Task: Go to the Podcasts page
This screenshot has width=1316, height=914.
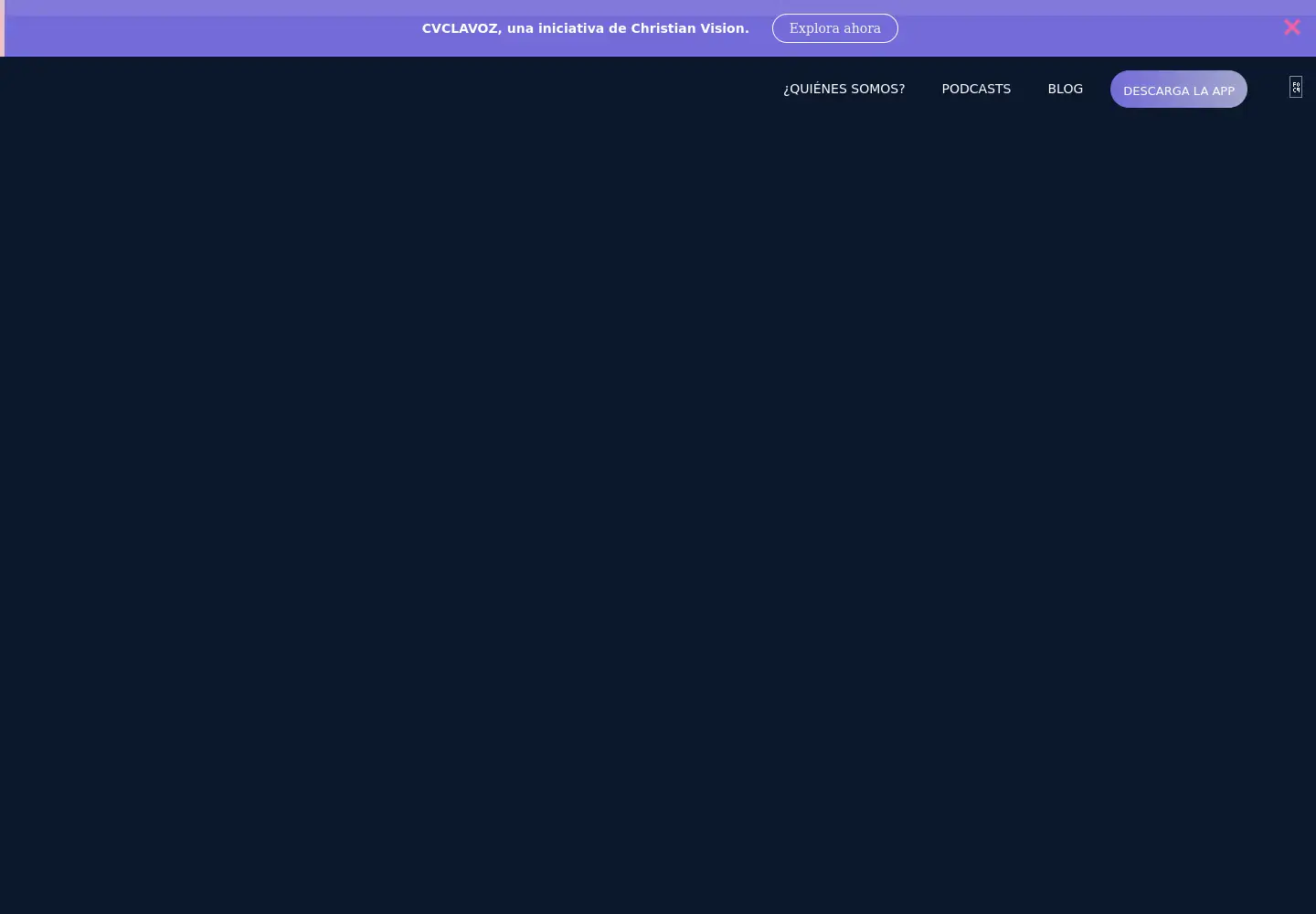Action: point(976,89)
